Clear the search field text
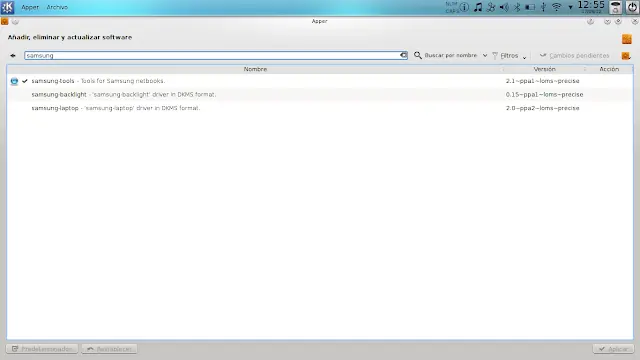The height and width of the screenshot is (360, 640). coord(403,55)
